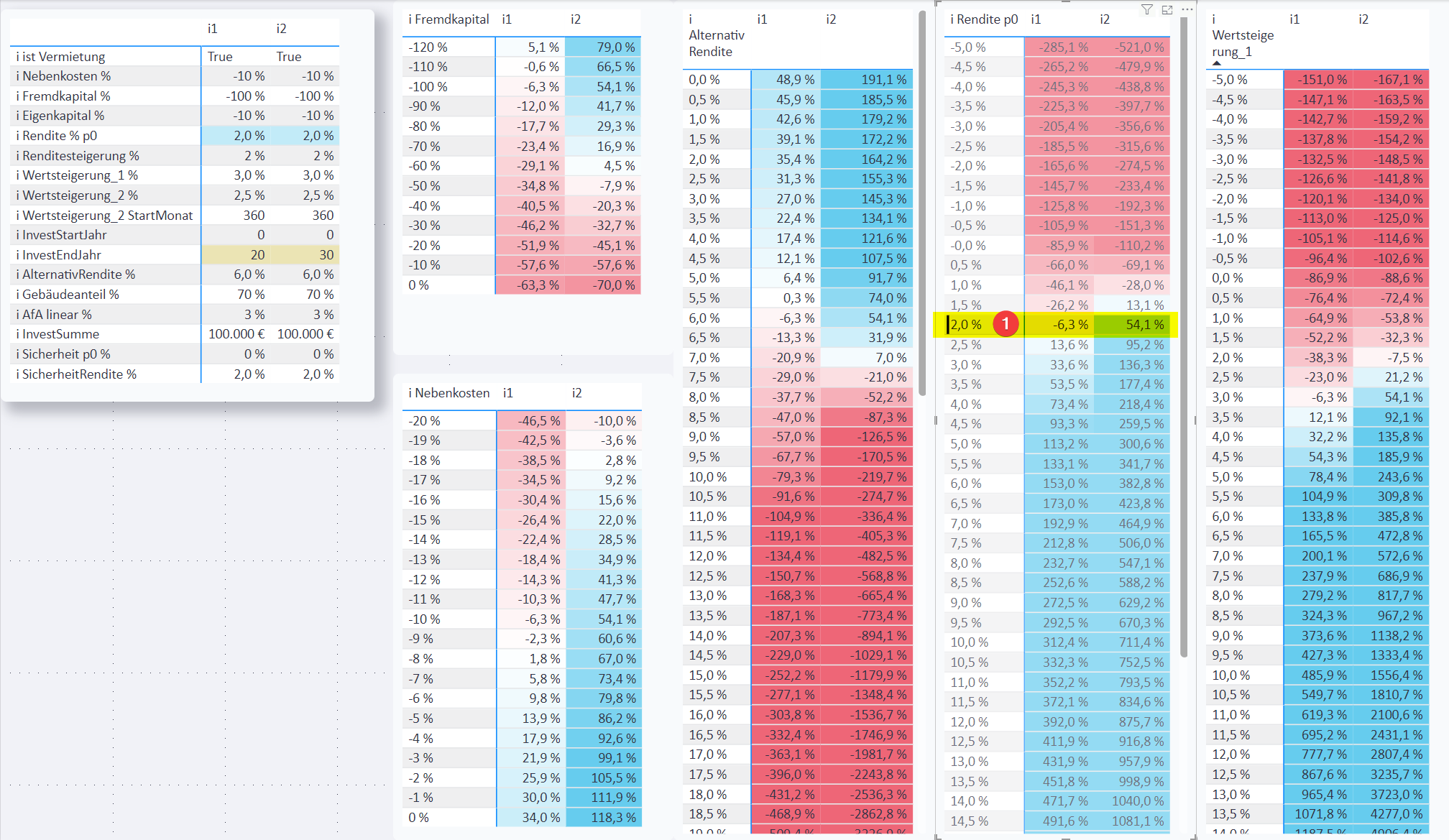This screenshot has width=1449, height=840.
Task: Use the Alternativ Rendite table vertical scrollbar
Action: [921, 203]
